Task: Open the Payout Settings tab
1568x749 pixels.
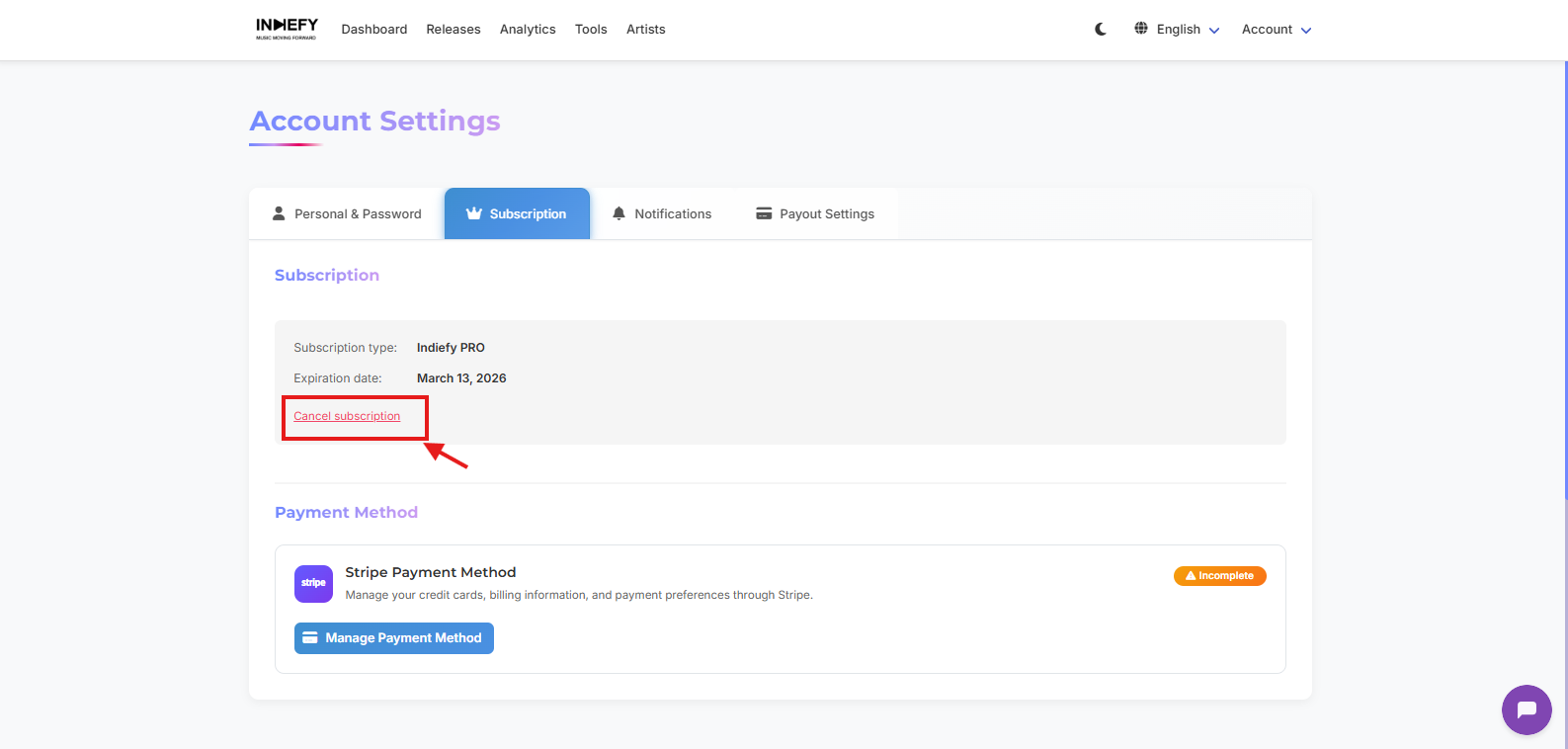Action: tap(826, 214)
